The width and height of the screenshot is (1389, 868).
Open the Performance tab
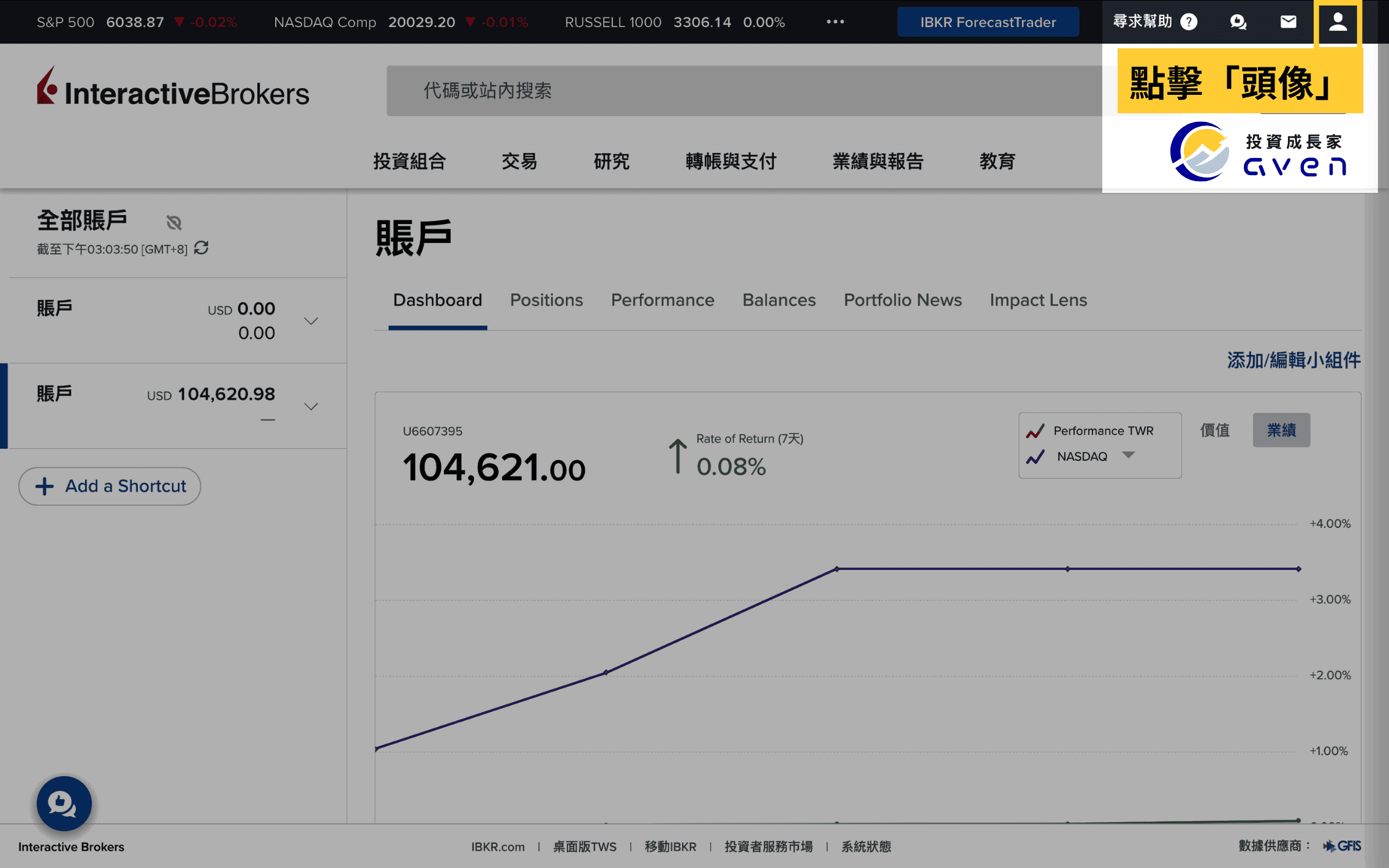tap(663, 300)
